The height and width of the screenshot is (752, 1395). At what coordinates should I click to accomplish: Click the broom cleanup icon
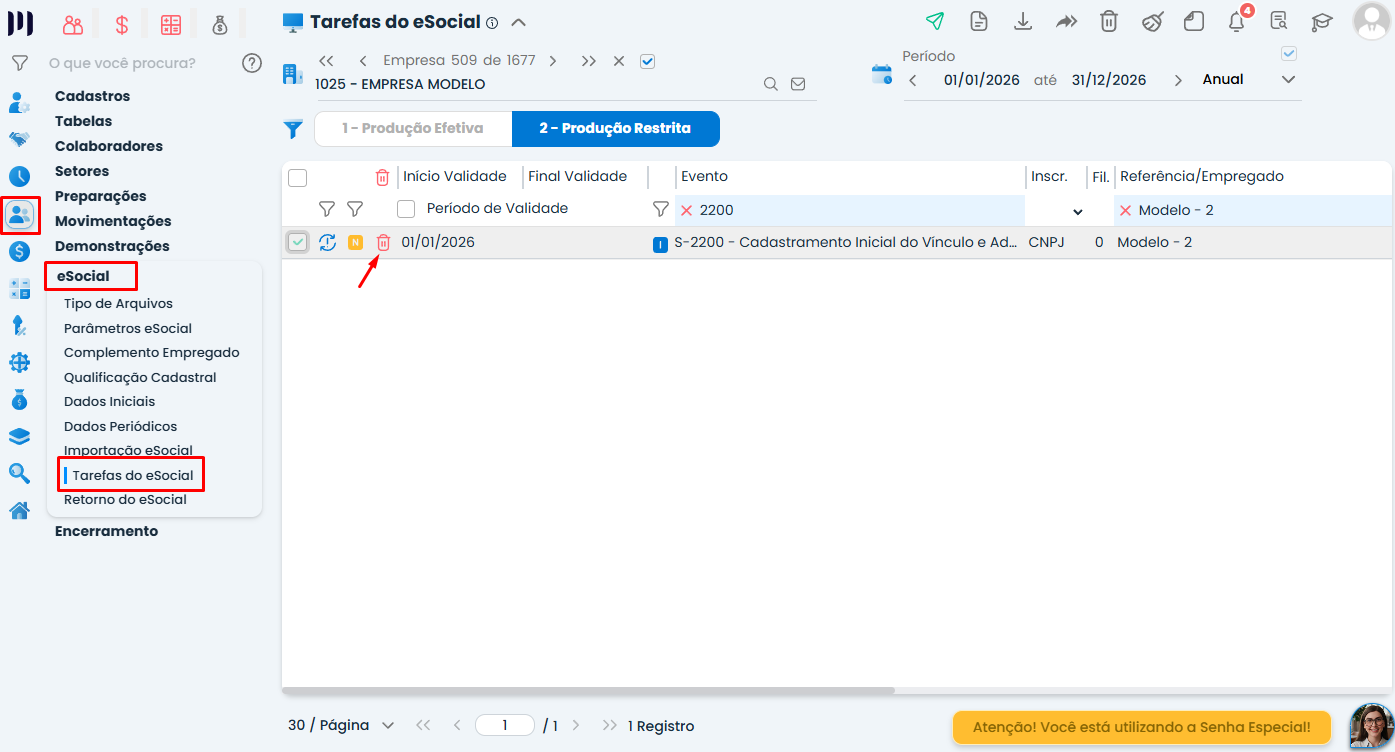[x=1152, y=21]
